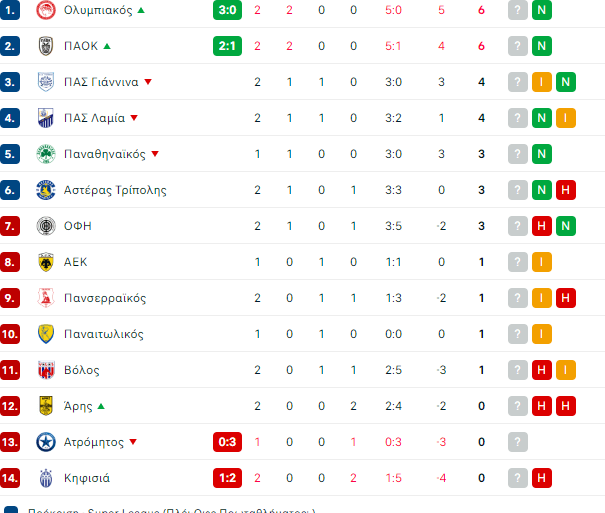The width and height of the screenshot is (605, 513).
Task: Click Κηφισιά red 1:2 score badge
Action: click(x=228, y=478)
